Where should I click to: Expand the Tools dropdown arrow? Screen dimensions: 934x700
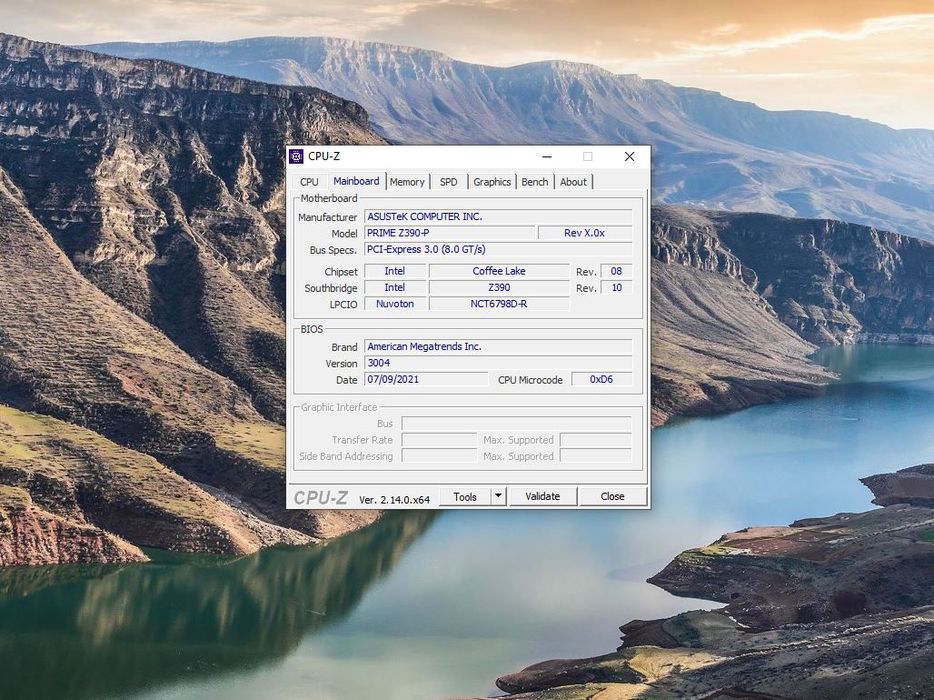[x=499, y=496]
